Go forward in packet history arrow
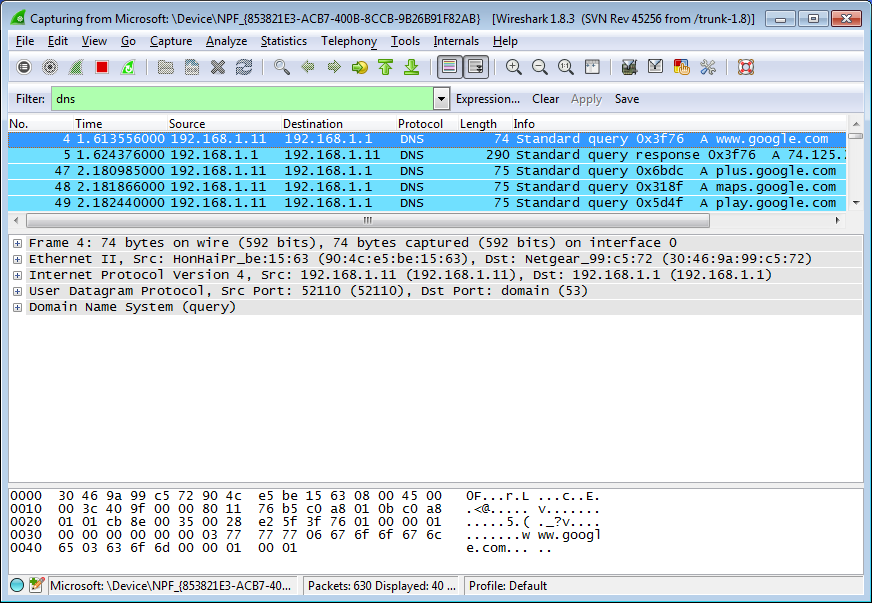872x603 pixels. coord(334,67)
